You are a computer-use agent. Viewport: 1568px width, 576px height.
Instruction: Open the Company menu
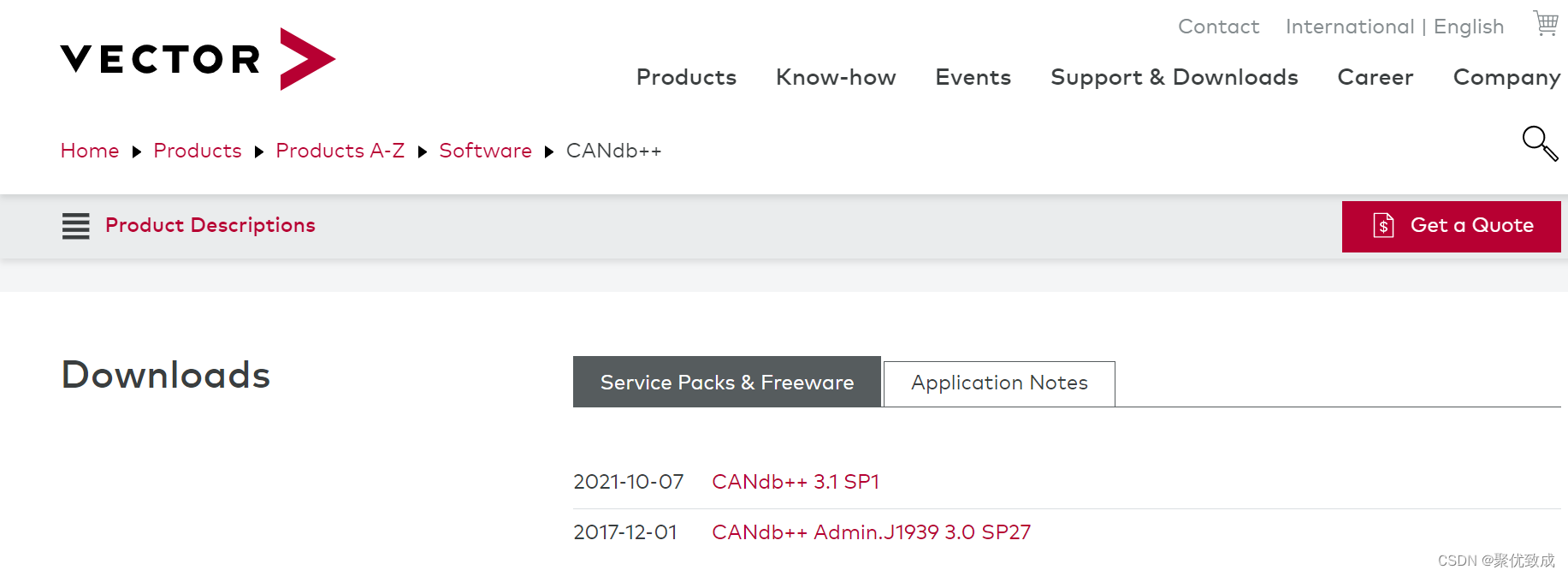pos(1506,78)
